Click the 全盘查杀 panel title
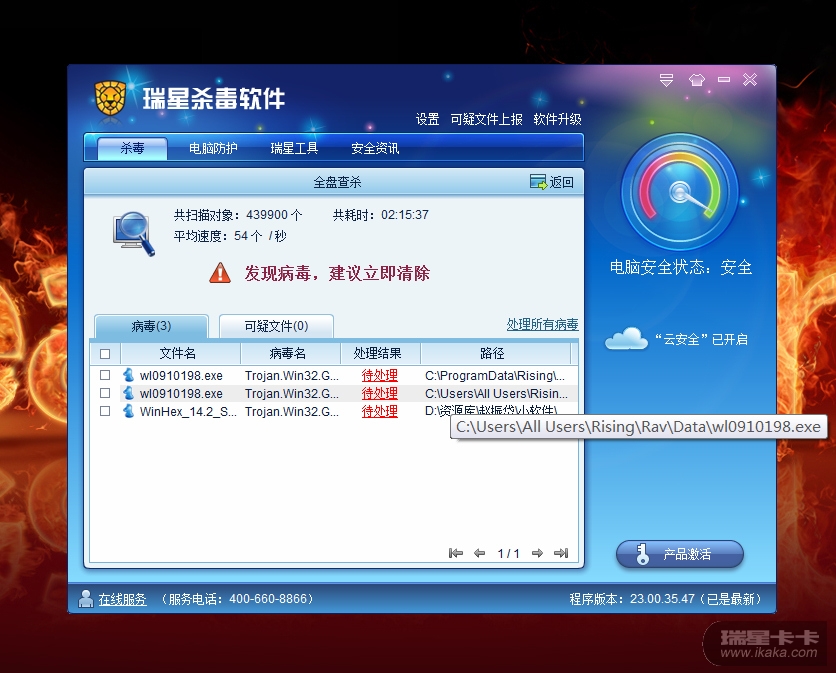Image resolution: width=836 pixels, height=673 pixels. pos(337,182)
